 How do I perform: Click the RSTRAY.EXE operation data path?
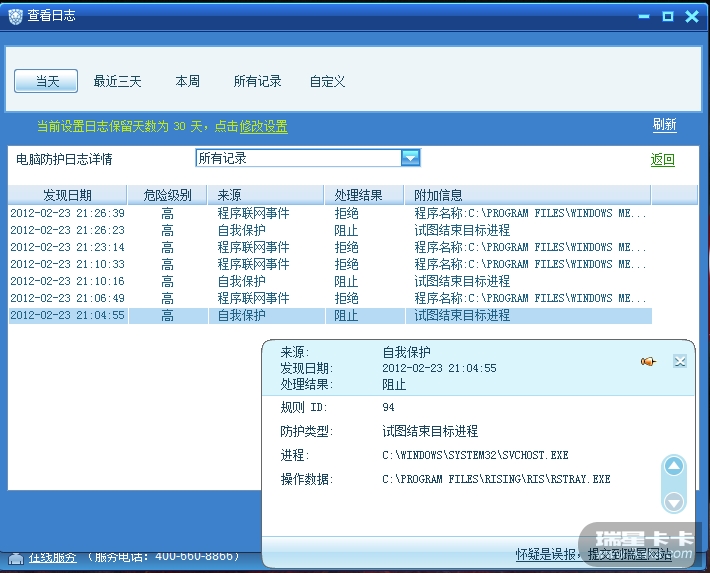pos(496,479)
